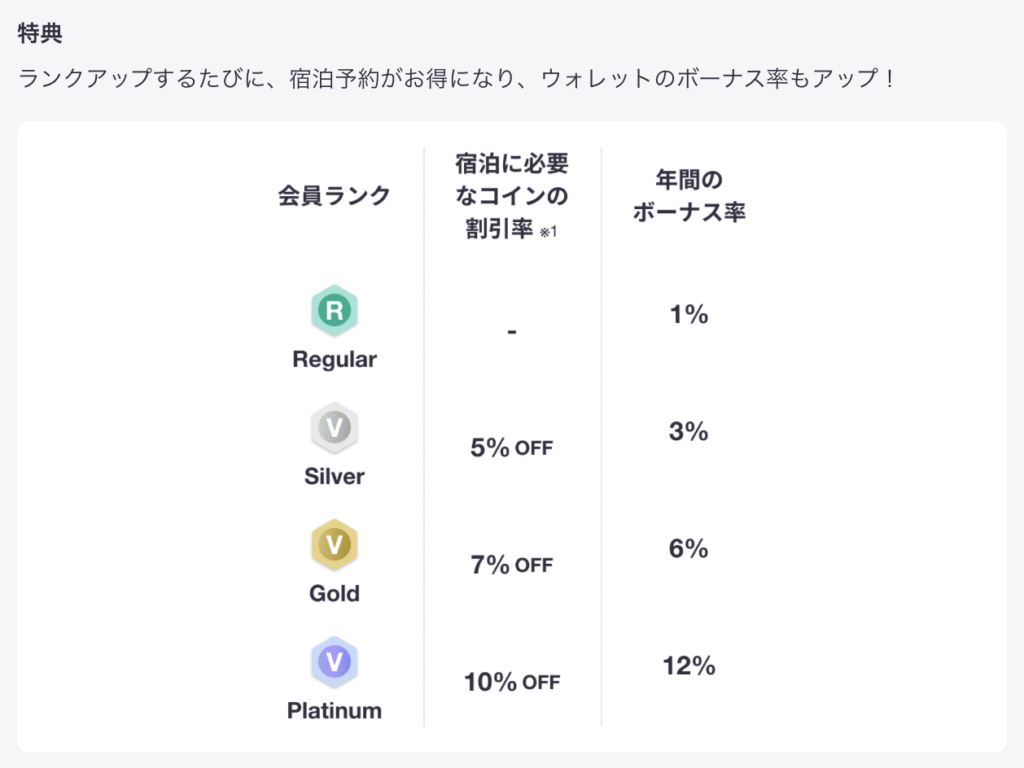The height and width of the screenshot is (768, 1024).
Task: Select the Platinum rank label
Action: [x=334, y=711]
